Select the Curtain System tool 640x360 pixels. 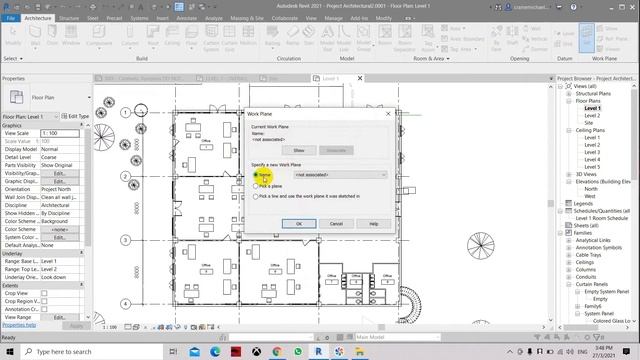tap(211, 38)
